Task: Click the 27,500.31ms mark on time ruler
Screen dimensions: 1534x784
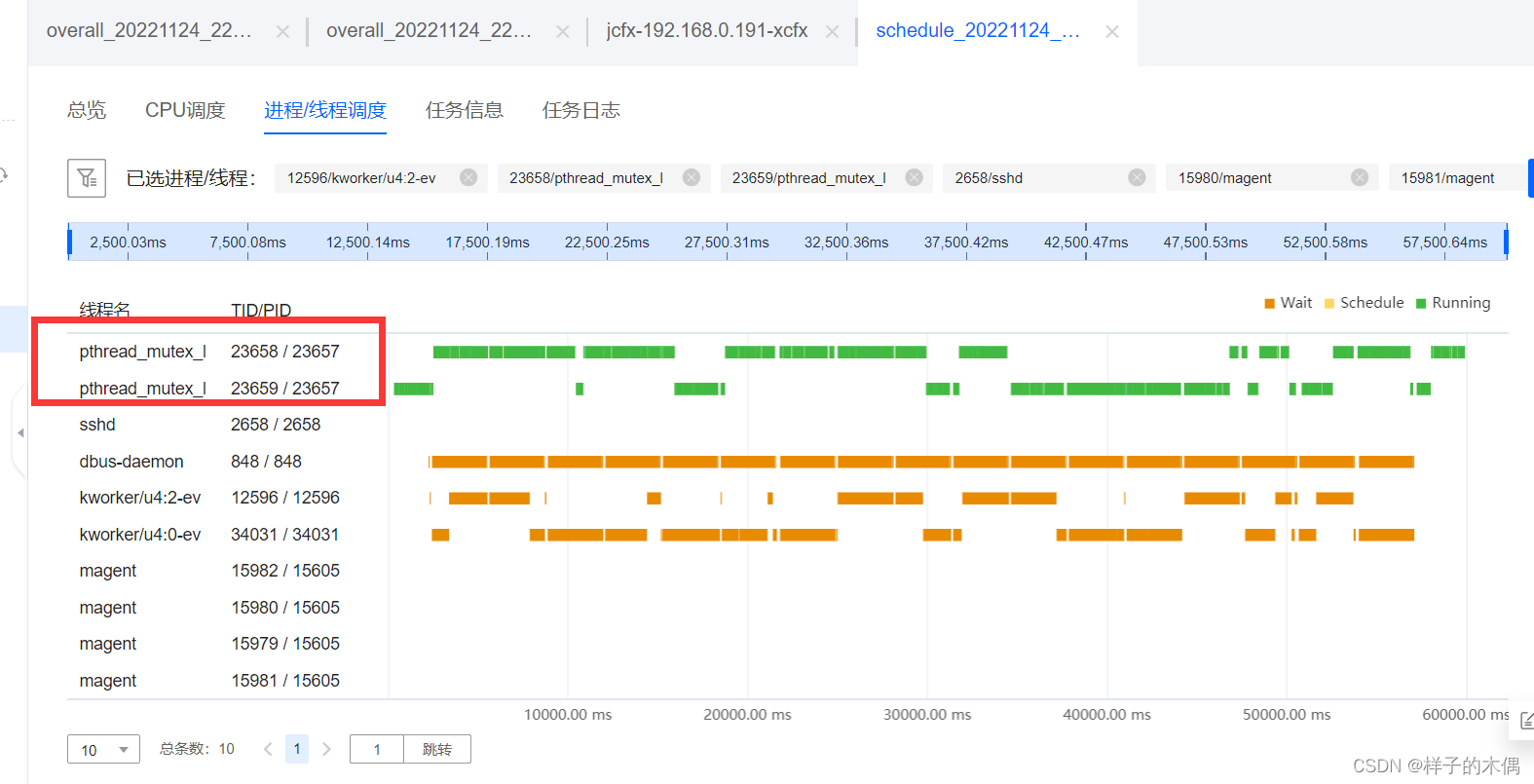Action: (x=727, y=242)
